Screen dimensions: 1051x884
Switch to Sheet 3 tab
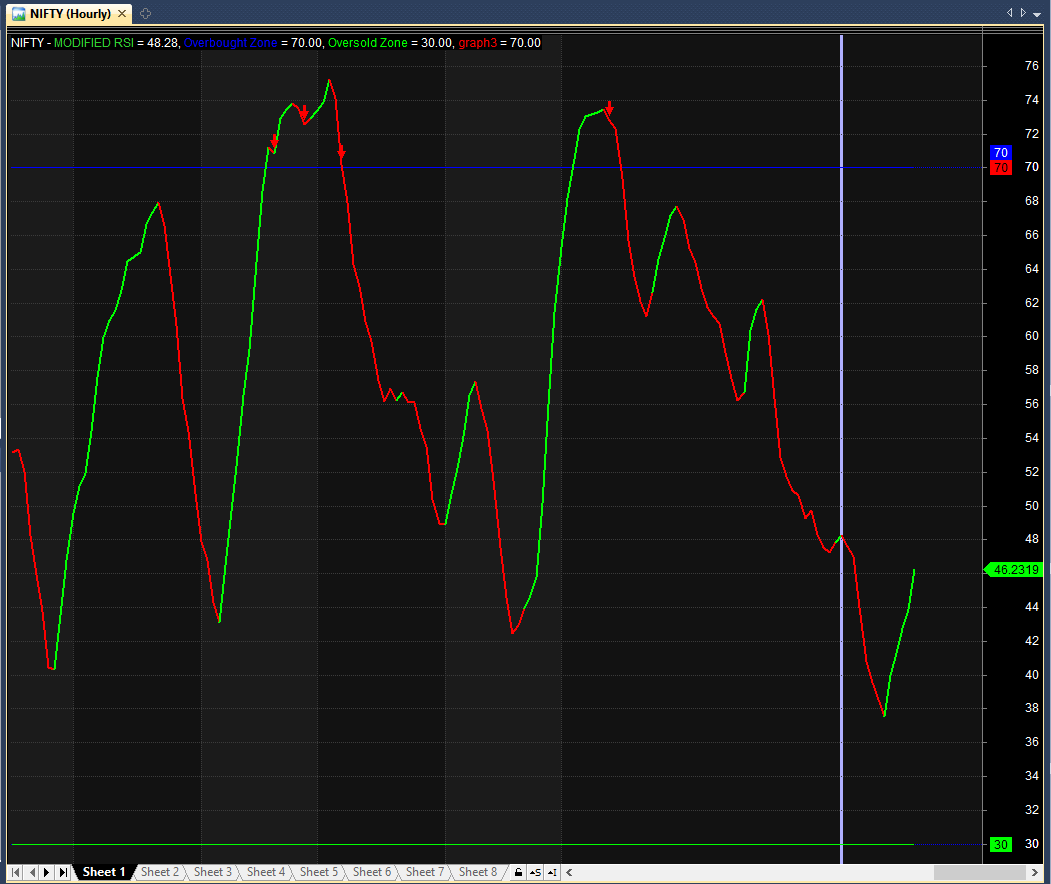(x=212, y=872)
